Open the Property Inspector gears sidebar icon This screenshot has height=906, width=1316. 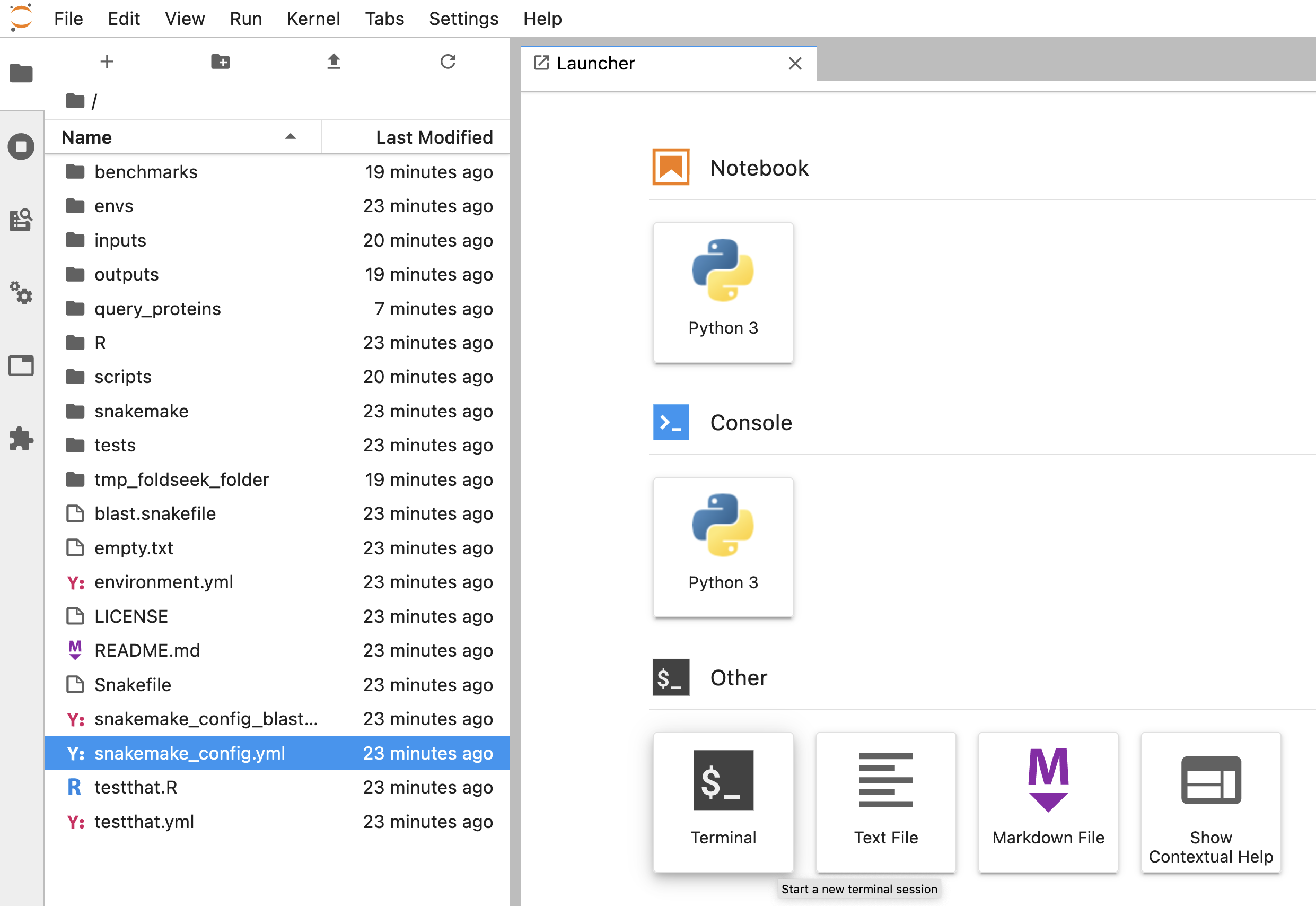click(21, 293)
